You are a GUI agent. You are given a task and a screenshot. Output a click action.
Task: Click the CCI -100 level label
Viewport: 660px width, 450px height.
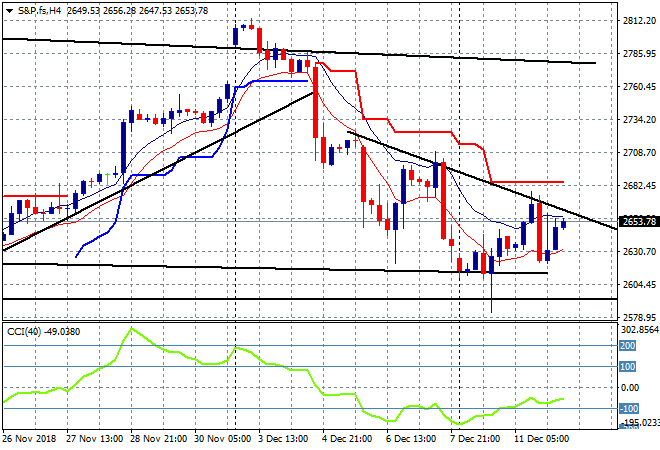coord(628,409)
